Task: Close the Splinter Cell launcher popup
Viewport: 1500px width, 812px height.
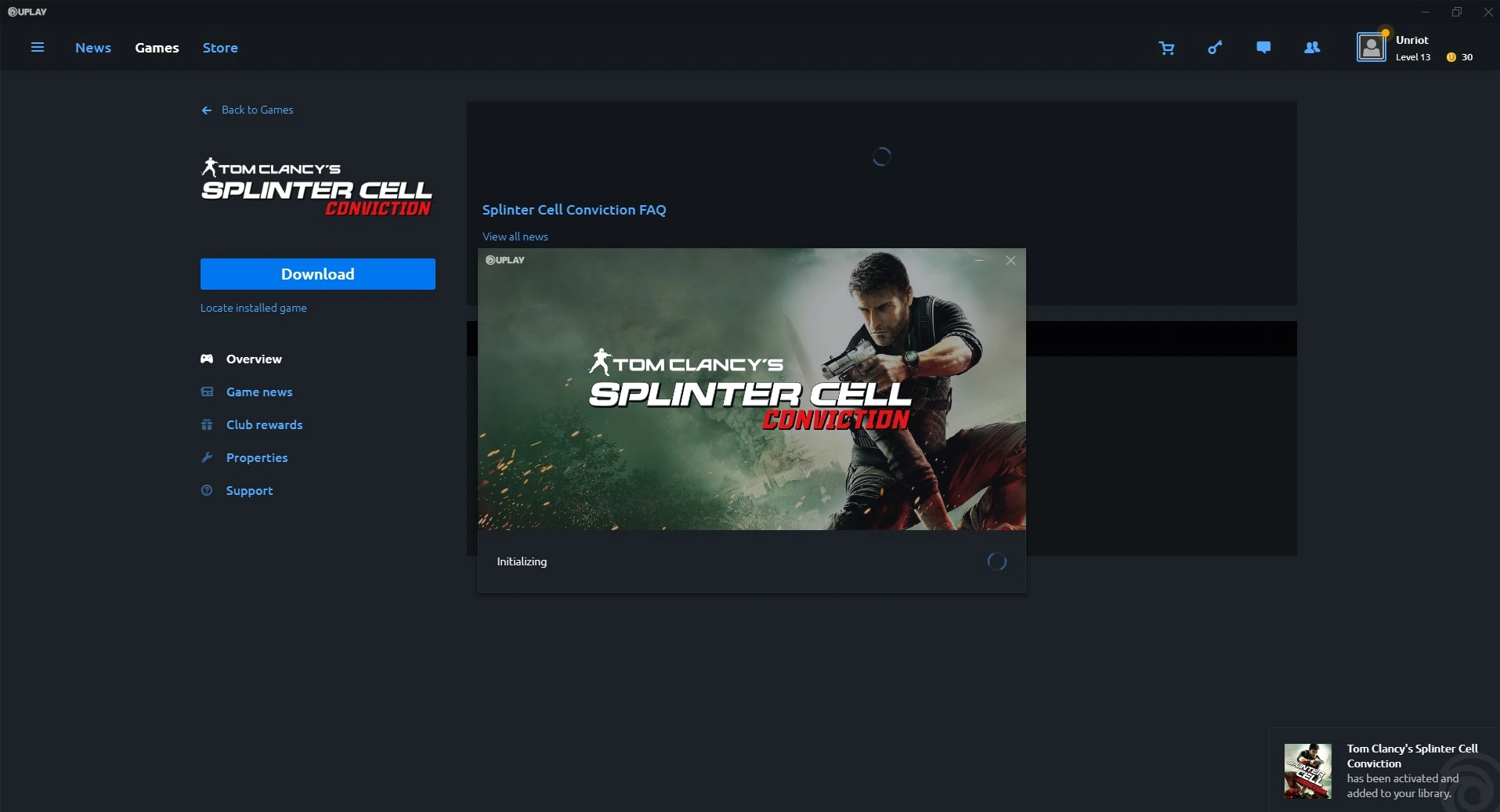Action: (1010, 261)
